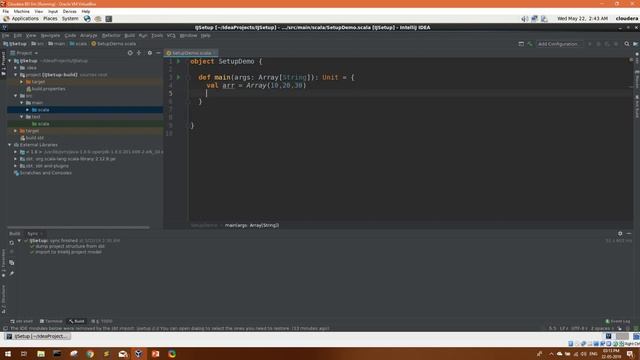Click the volume icon in the GNOME panel

tap(524, 19)
